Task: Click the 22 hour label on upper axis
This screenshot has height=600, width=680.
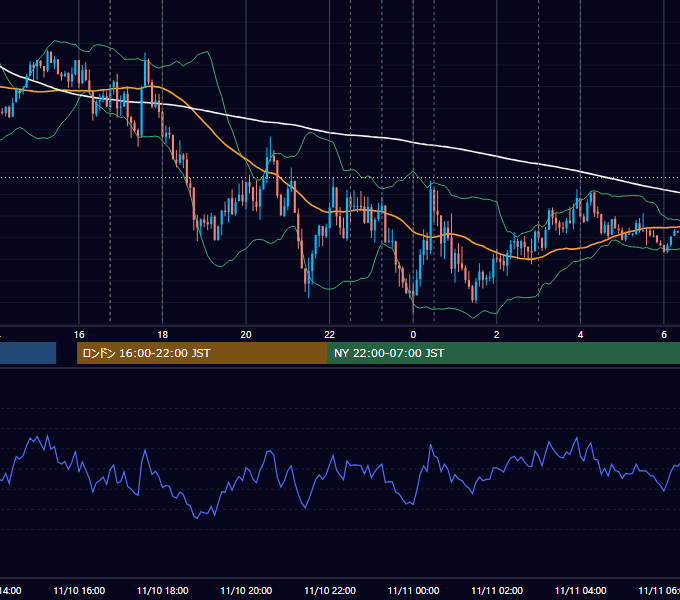Action: click(x=330, y=334)
